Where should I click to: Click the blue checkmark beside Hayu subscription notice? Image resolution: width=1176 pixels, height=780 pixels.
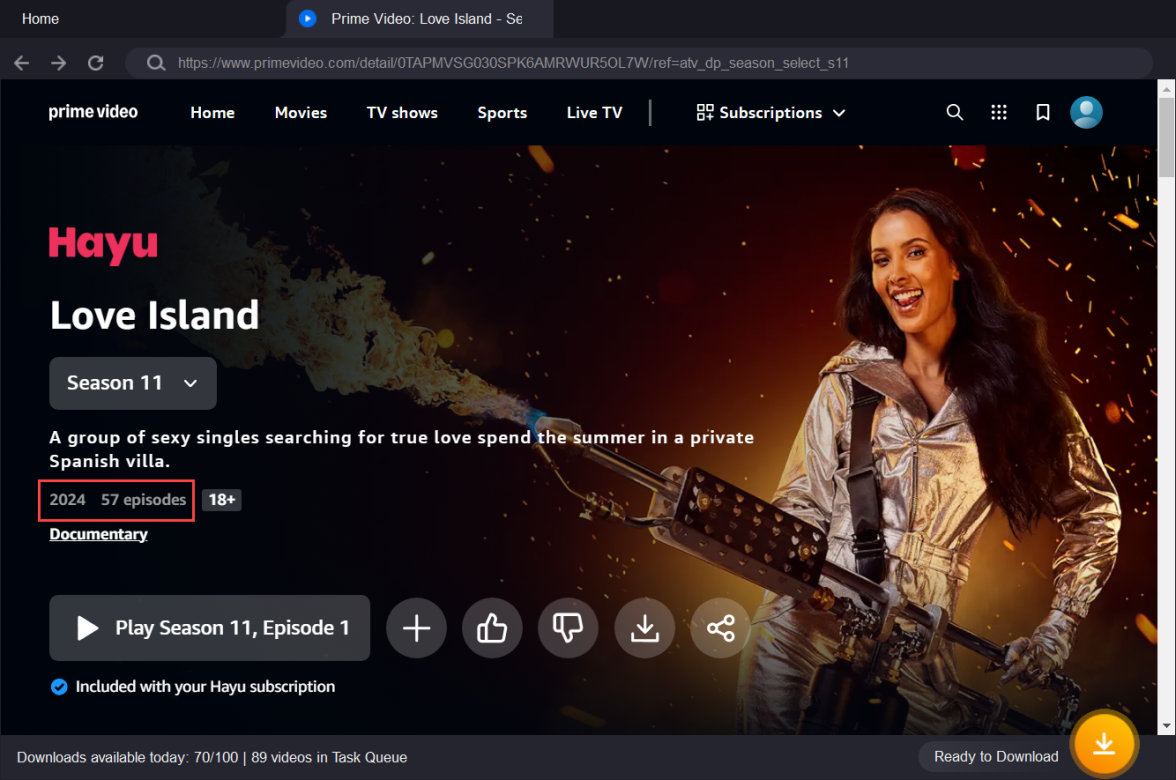[59, 687]
